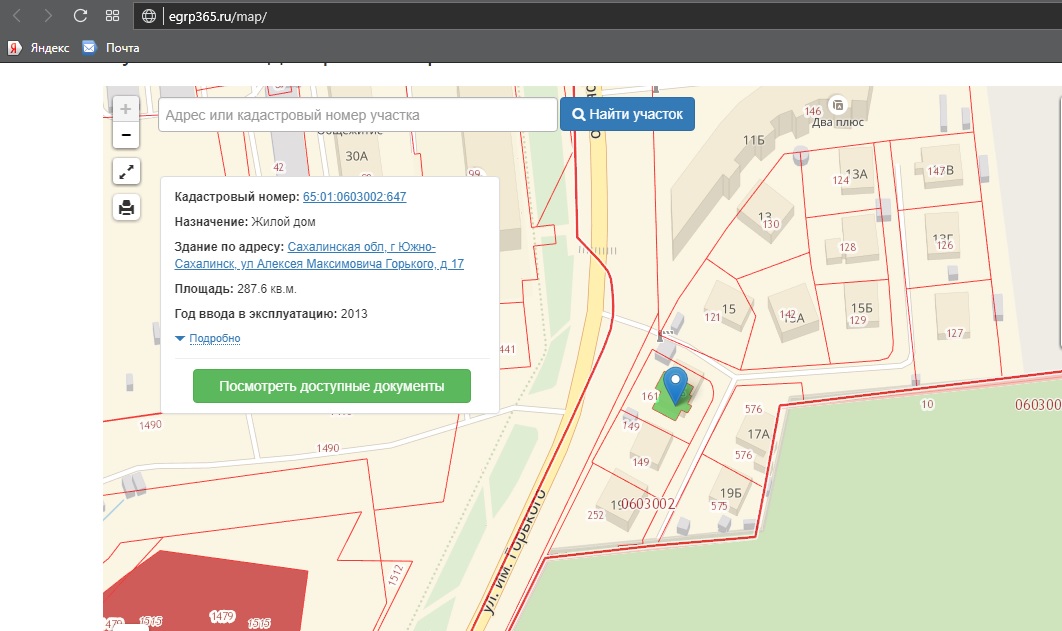Screen dimensions: 1062x631
Task: Focus the address or cadastral number search field
Action: point(357,115)
